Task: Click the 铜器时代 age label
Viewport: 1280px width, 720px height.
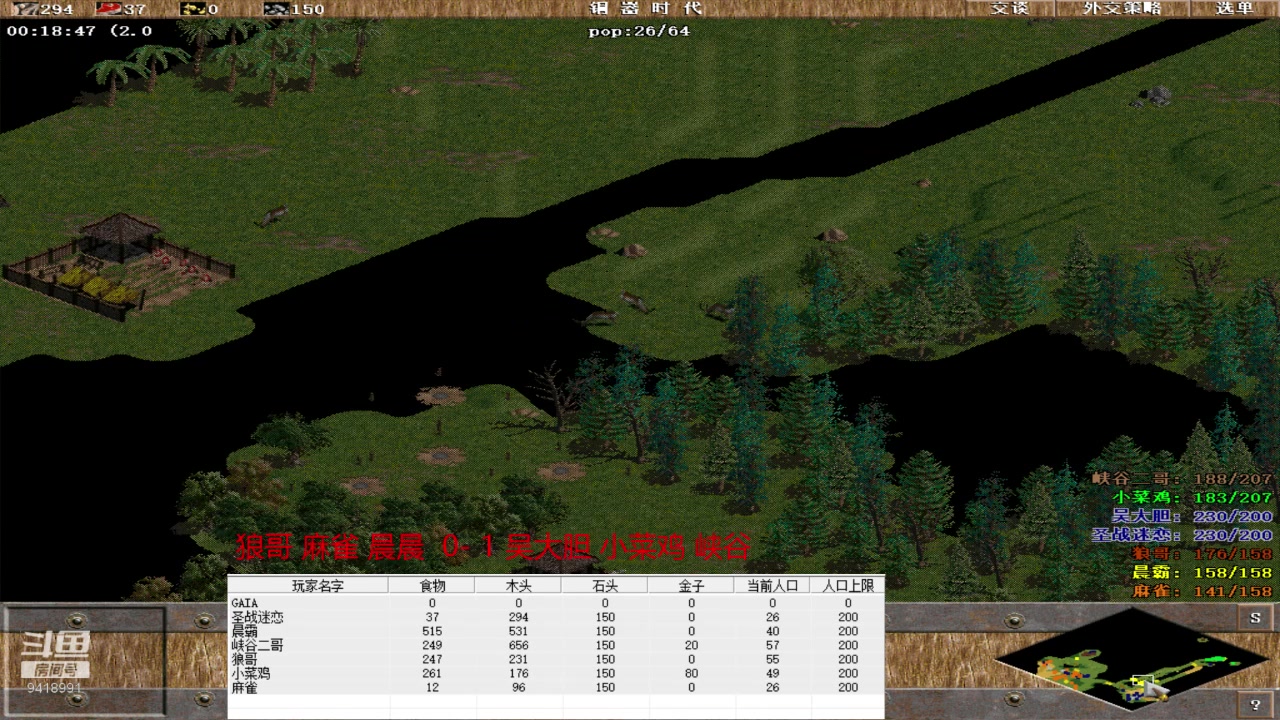Action: pyautogui.click(x=646, y=8)
